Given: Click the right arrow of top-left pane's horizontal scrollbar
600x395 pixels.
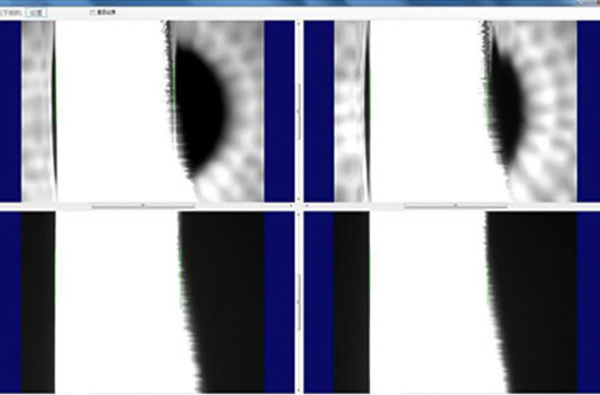Looking at the screenshot, I should (291, 206).
